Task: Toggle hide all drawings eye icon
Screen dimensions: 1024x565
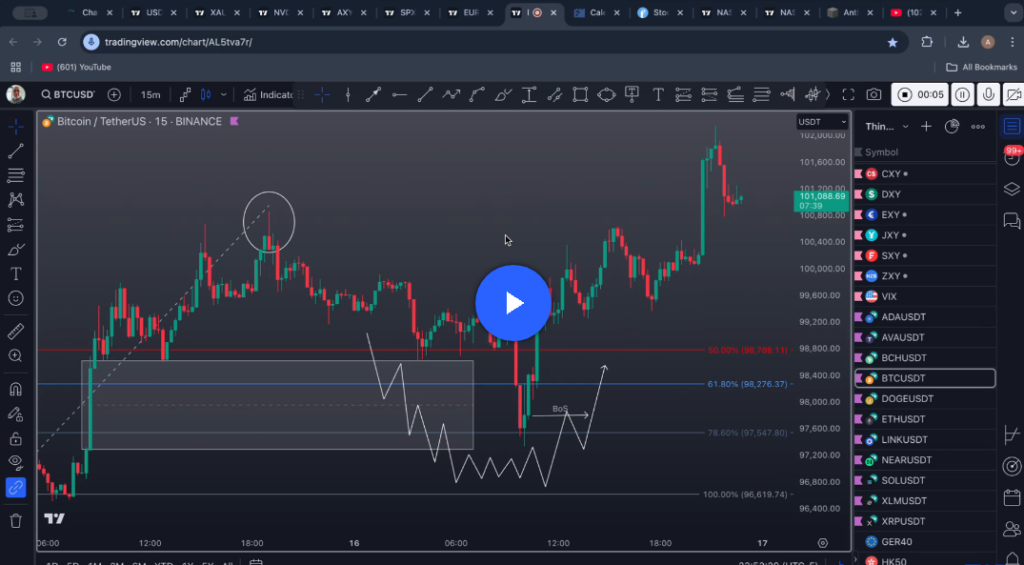Action: pyautogui.click(x=16, y=462)
